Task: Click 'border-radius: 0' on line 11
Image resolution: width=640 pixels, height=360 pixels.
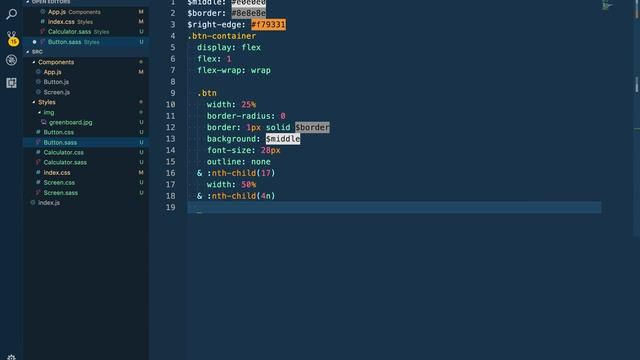Action: 246,116
